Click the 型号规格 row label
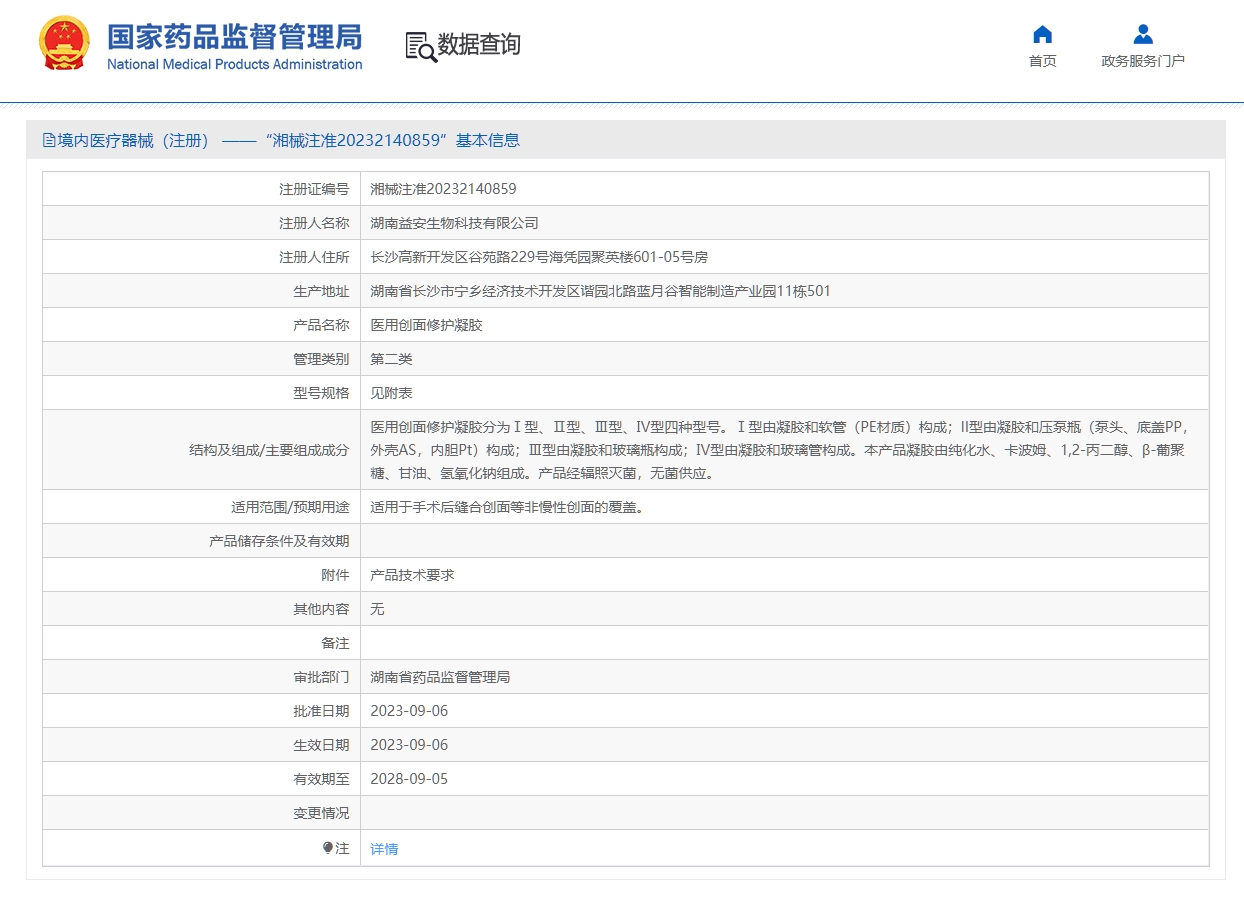1244x897 pixels. 321,393
